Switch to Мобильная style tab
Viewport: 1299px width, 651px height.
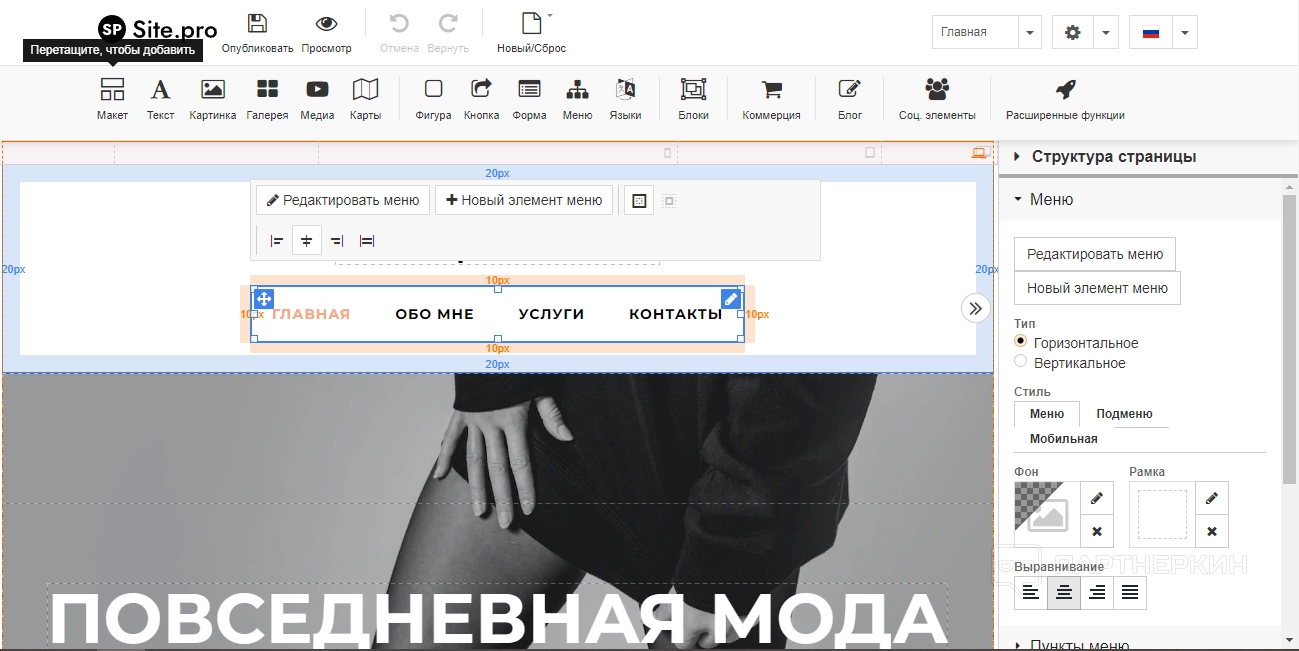tap(1064, 439)
